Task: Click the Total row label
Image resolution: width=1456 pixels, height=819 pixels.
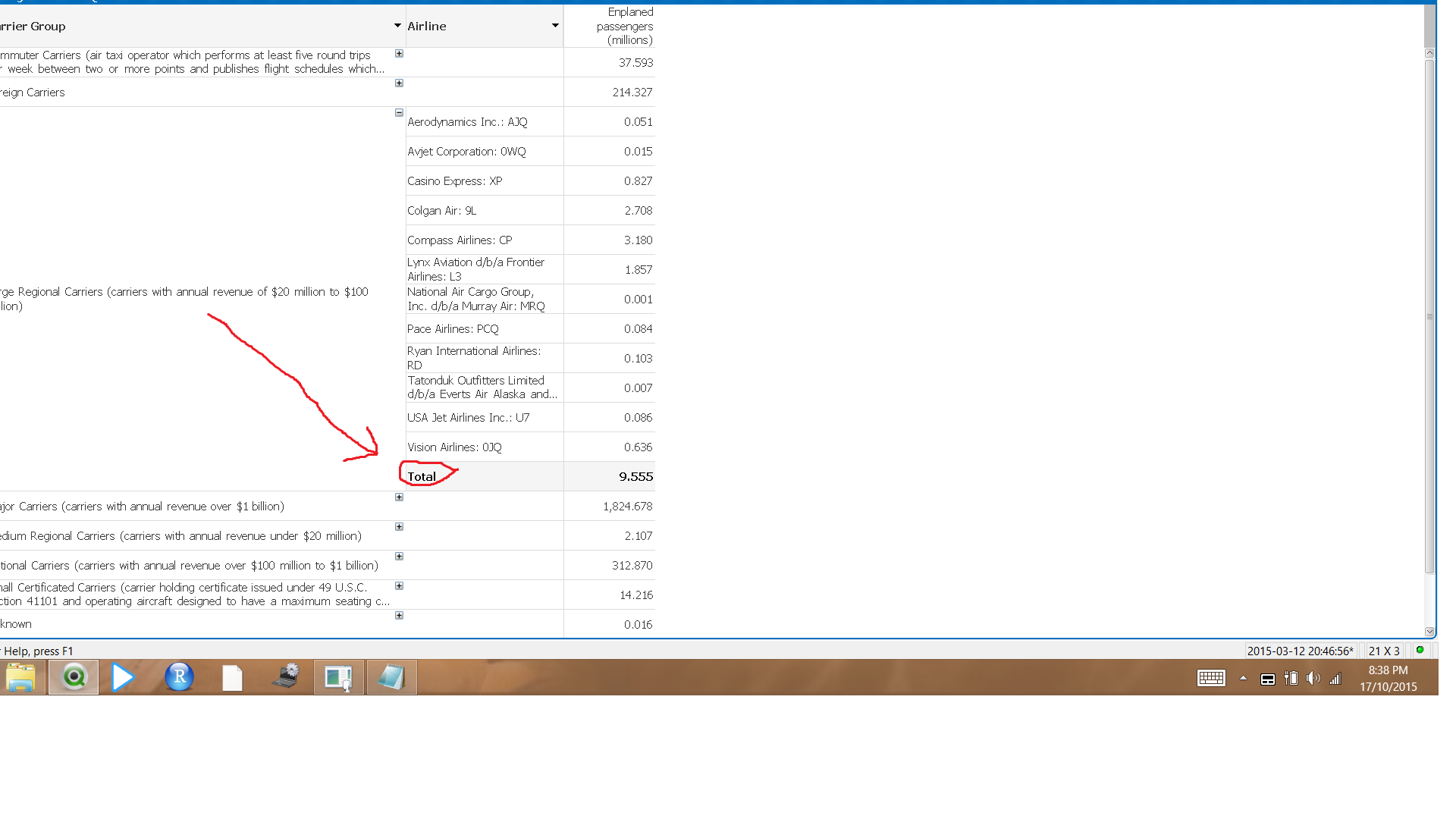Action: 422,476
